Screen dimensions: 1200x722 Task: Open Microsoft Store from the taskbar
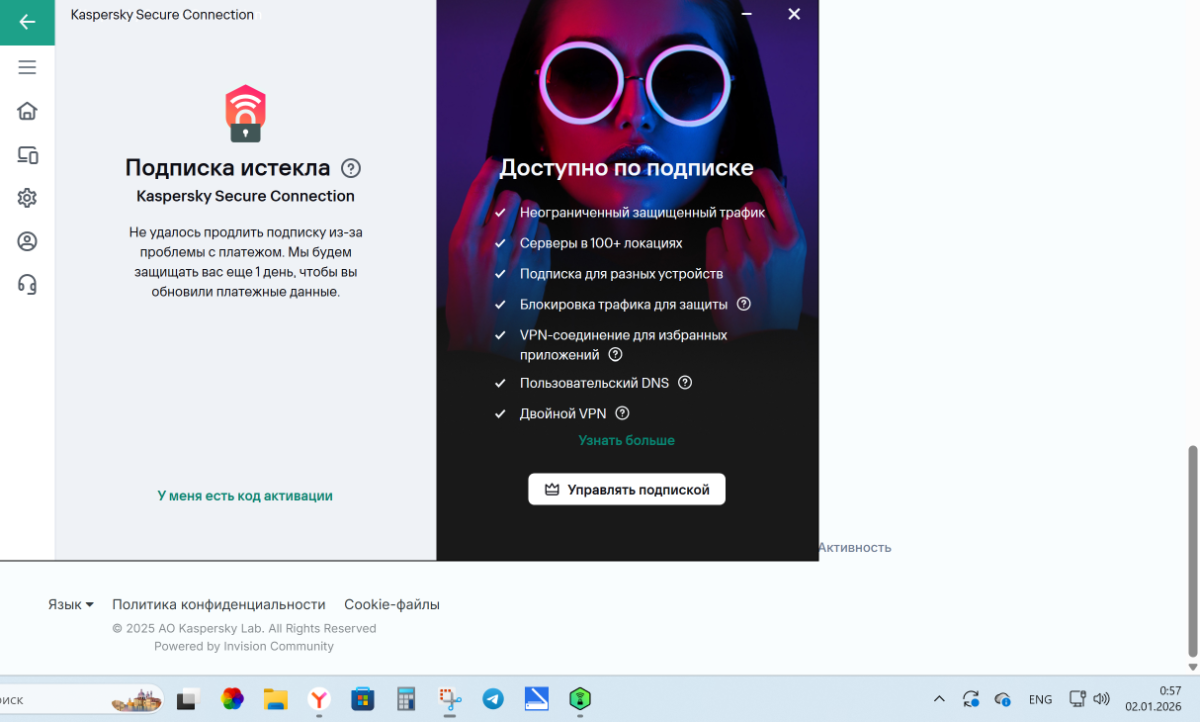pos(362,699)
